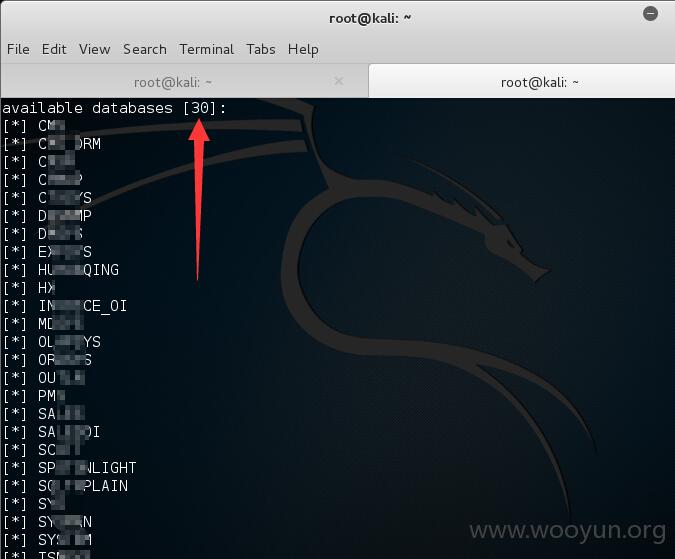Image resolution: width=675 pixels, height=559 pixels.
Task: Click the database entry ending in 'QING'
Action: tap(61, 270)
